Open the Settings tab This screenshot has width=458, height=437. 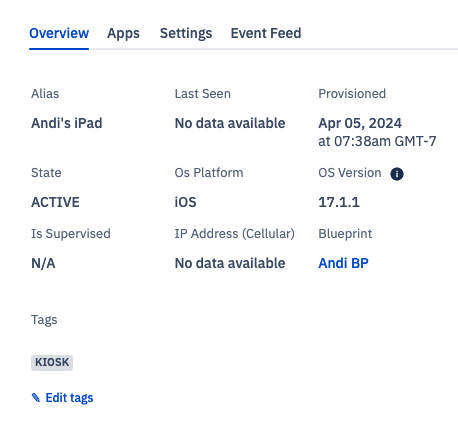pyautogui.click(x=186, y=33)
